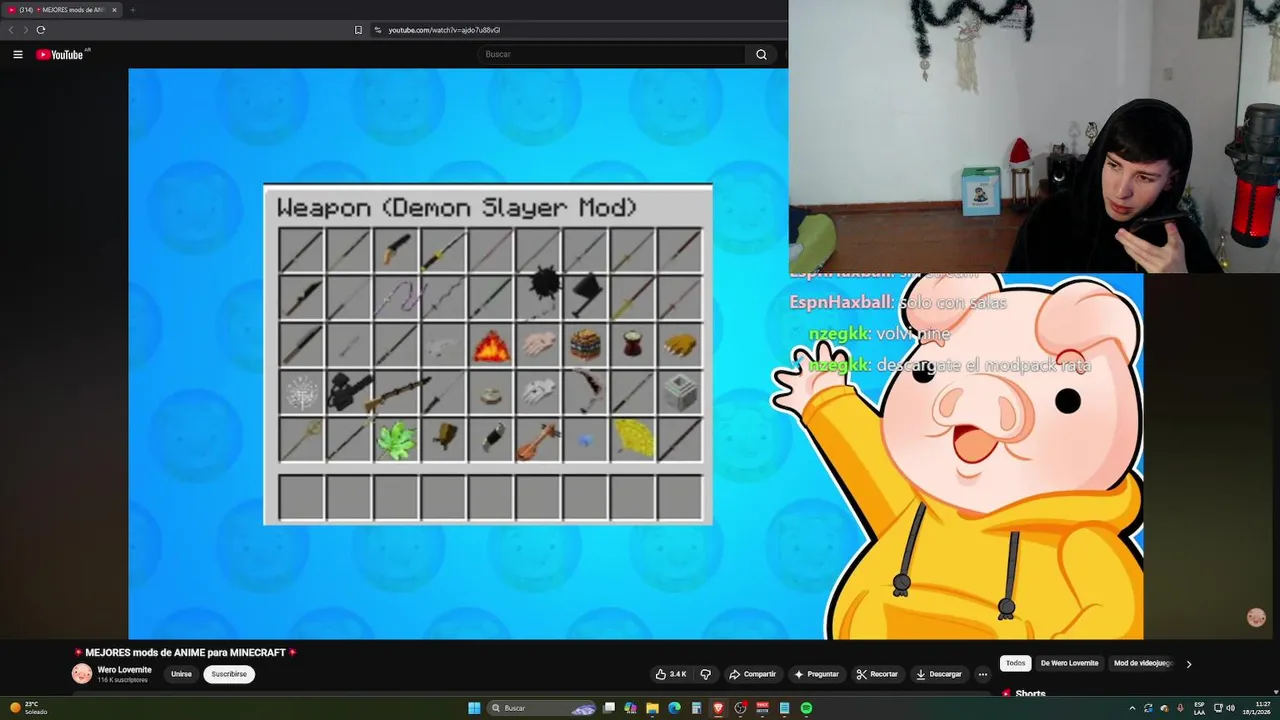1280x720 pixels.
Task: Switch to the MEJORES mods de ANIME browser tab
Action: point(60,10)
